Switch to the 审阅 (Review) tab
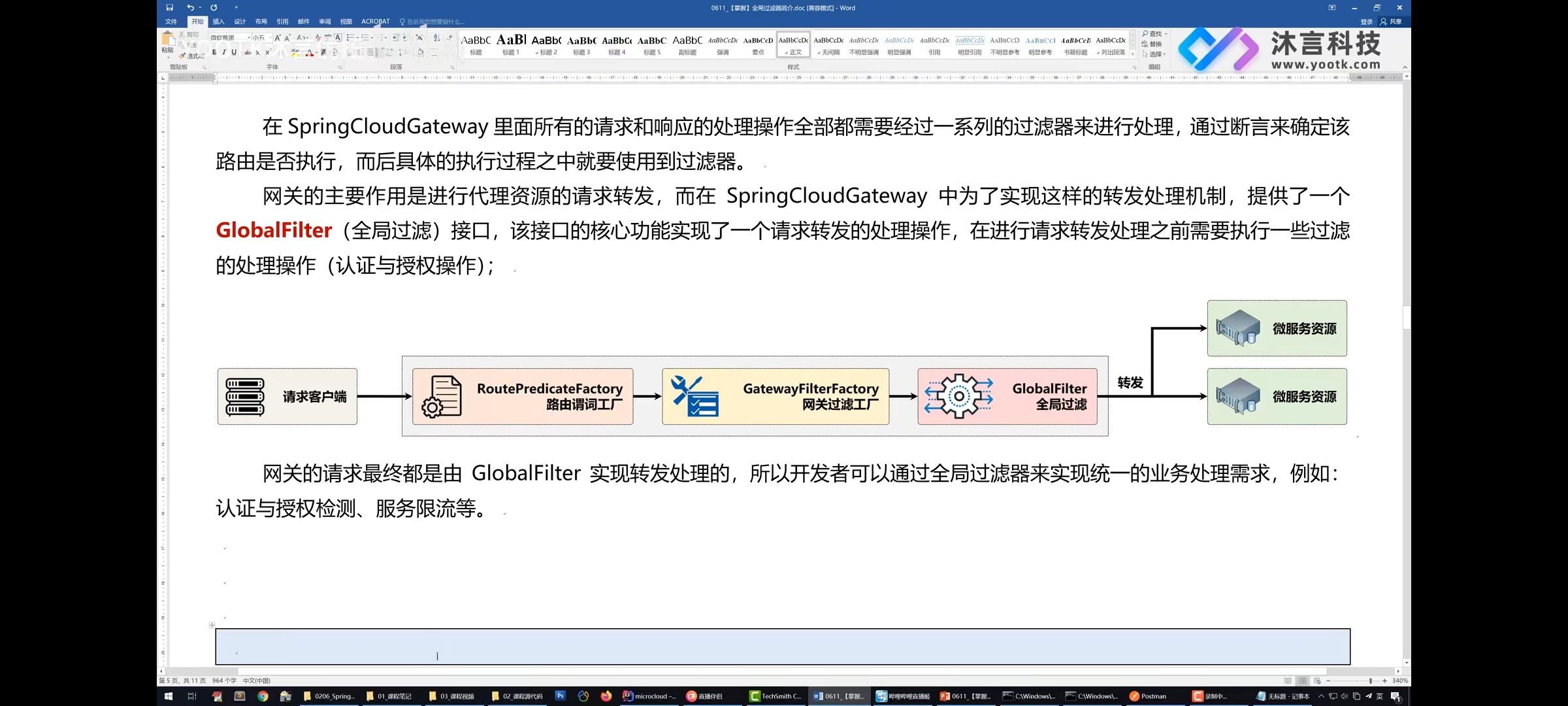Screen dimensions: 1568x706 click(325, 22)
